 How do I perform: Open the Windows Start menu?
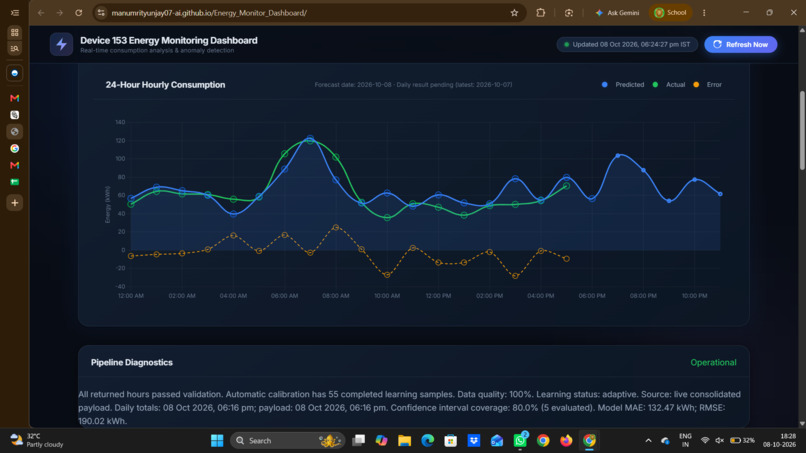click(x=217, y=441)
